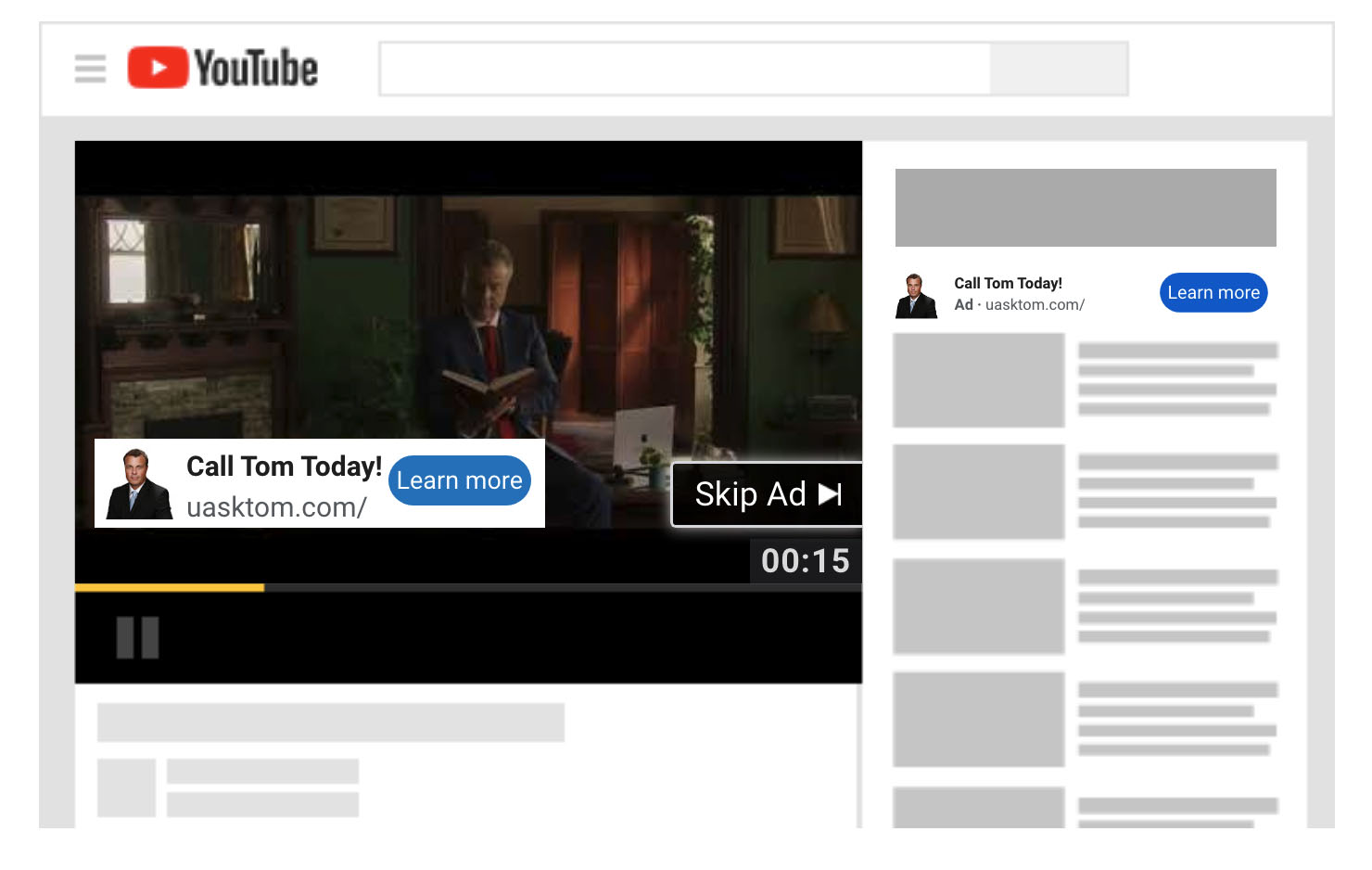Screen dimensions: 1372x870
Task: Open the first recommended video thumbnail
Action: (x=978, y=380)
